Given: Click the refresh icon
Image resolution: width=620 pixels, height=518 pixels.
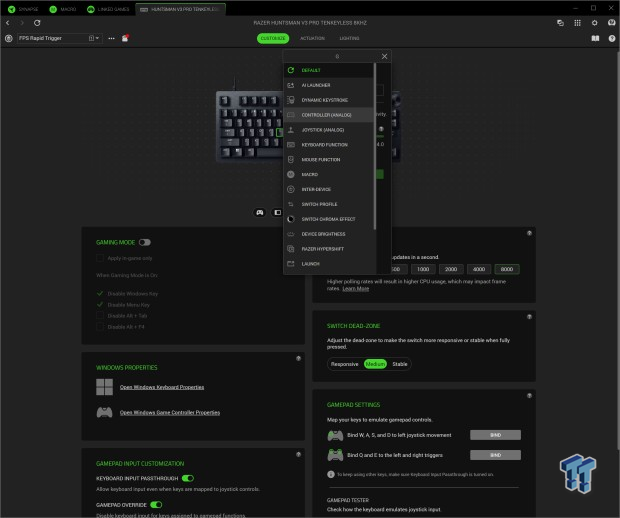Looking at the screenshot, I should [37, 23].
